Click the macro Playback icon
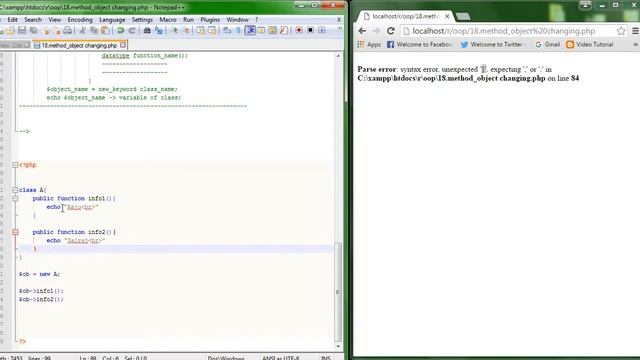The image size is (640, 360). tap(322, 31)
